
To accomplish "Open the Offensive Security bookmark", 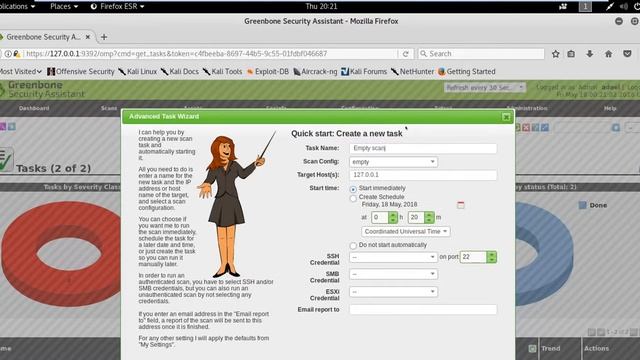I will click(81, 72).
